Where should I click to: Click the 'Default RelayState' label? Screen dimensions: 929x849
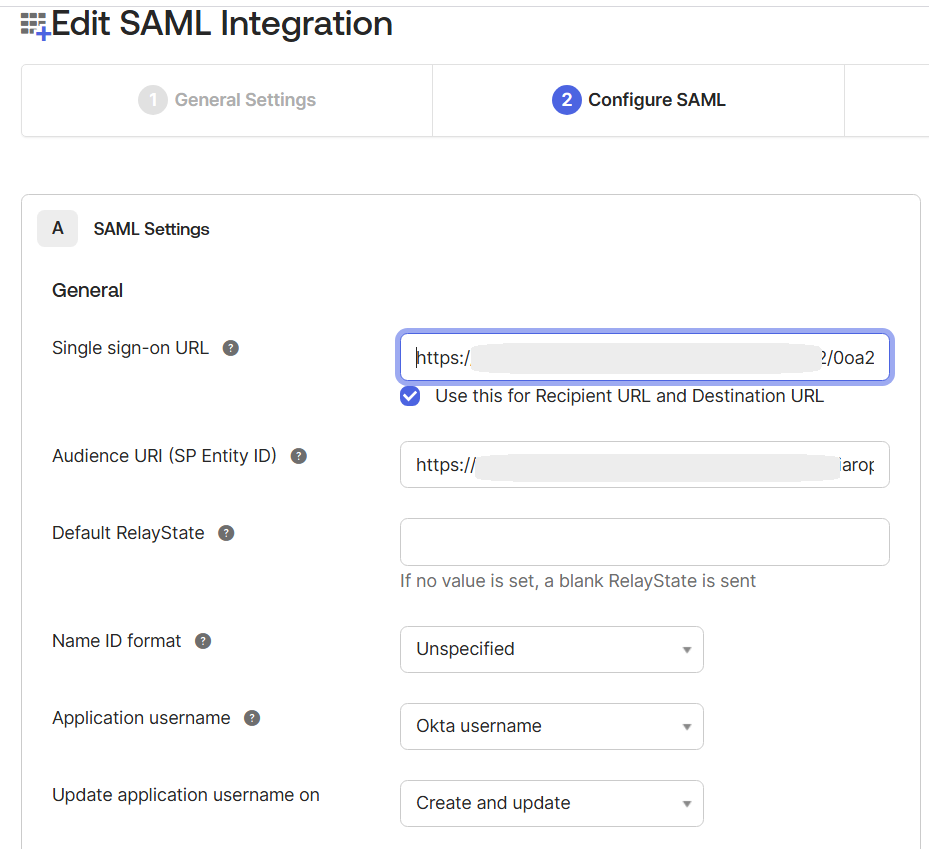tap(129, 533)
